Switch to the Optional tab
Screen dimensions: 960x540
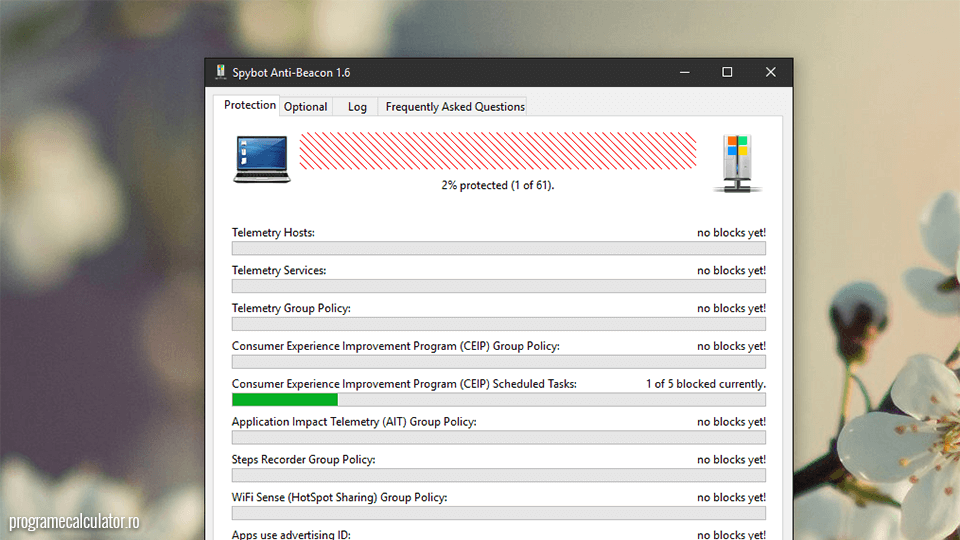(x=305, y=107)
